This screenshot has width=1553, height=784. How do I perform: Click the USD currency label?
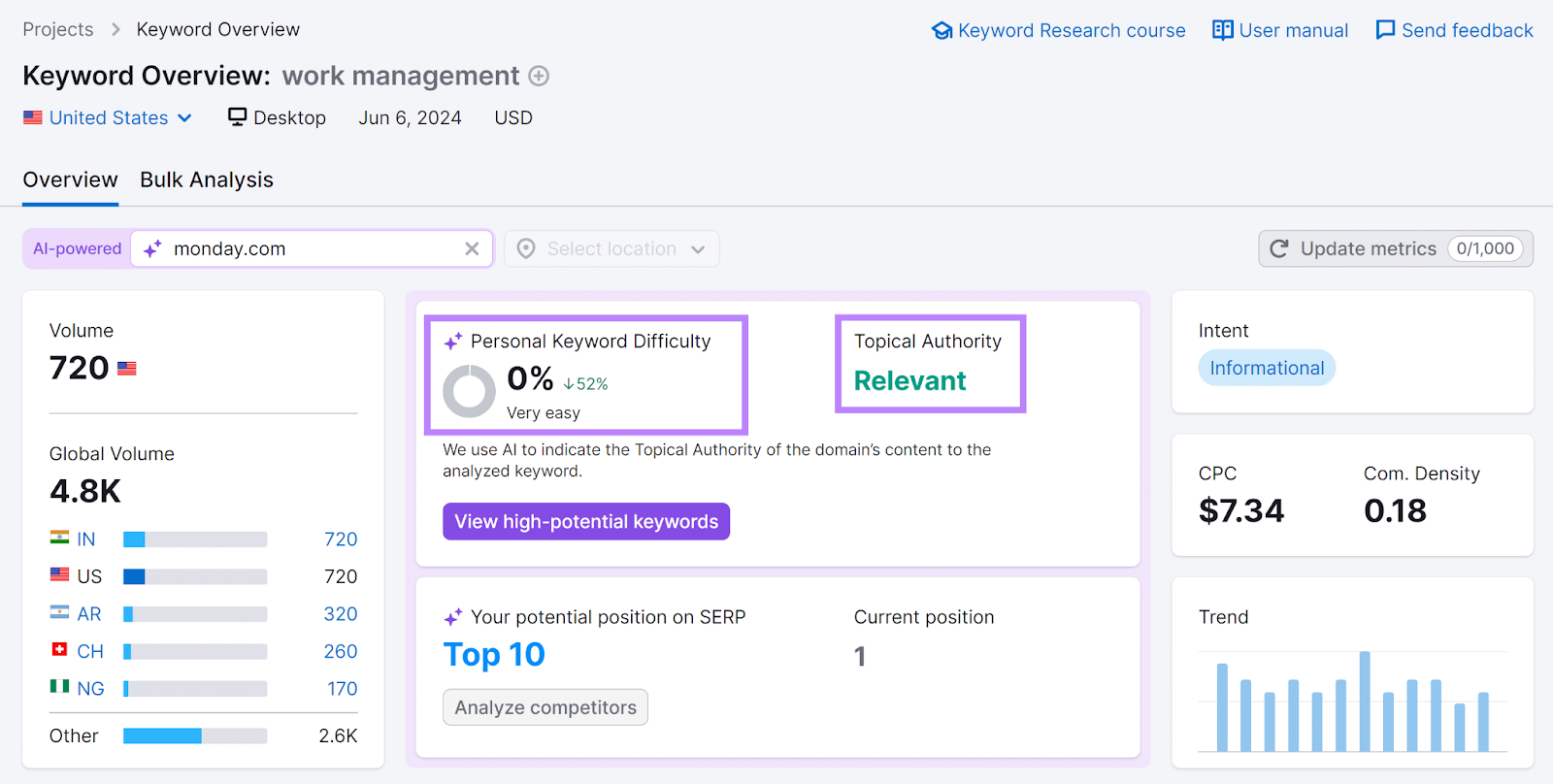[513, 118]
